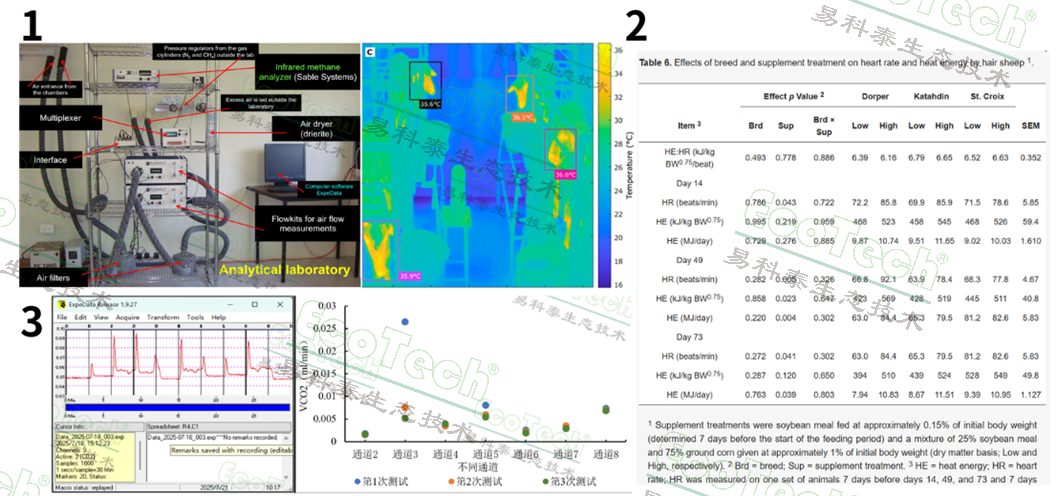Click the Interface label in lab photo
This screenshot has height=496, width=1060.
(x=50, y=160)
